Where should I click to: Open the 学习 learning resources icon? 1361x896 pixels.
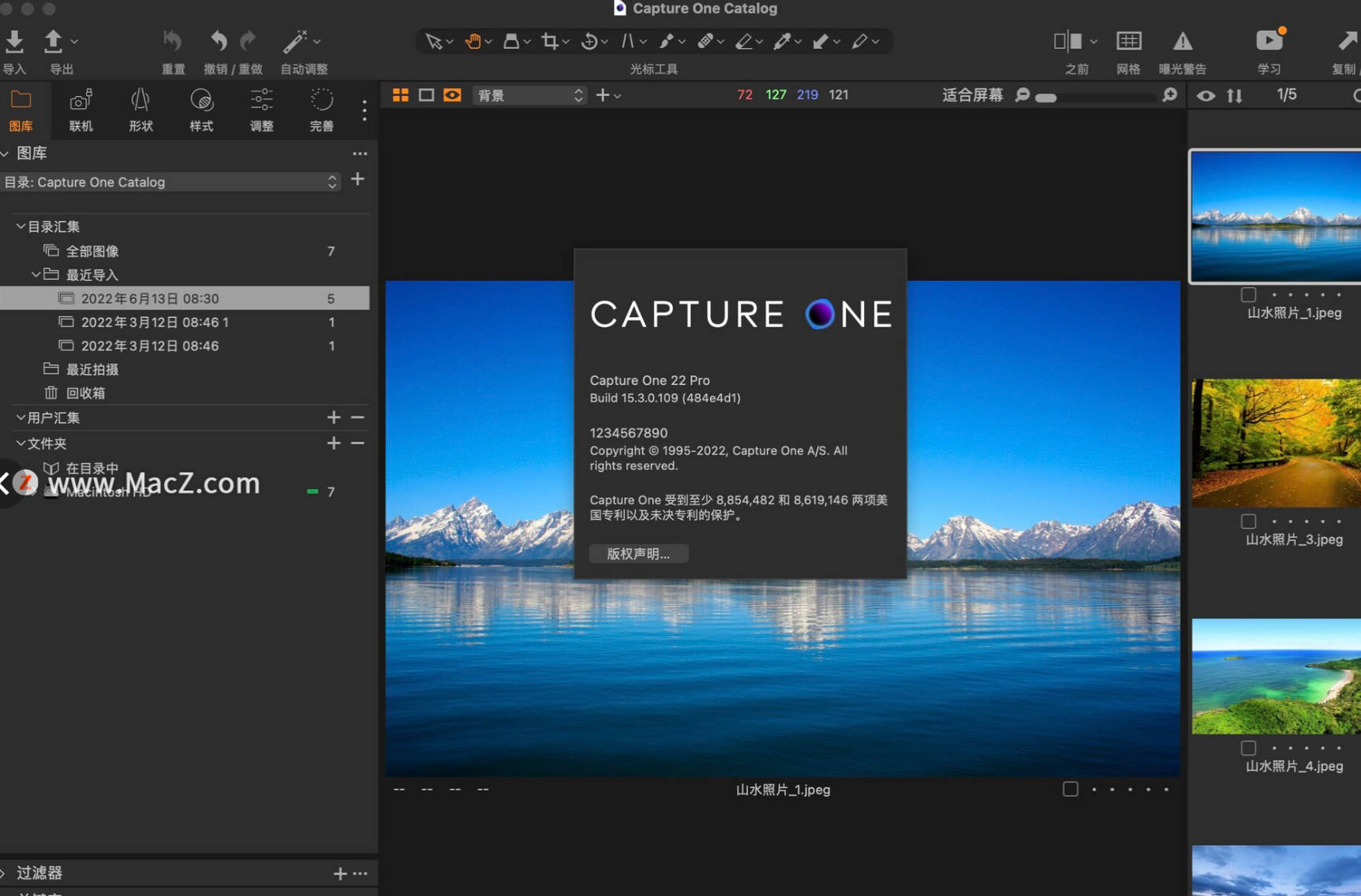[x=1269, y=39]
